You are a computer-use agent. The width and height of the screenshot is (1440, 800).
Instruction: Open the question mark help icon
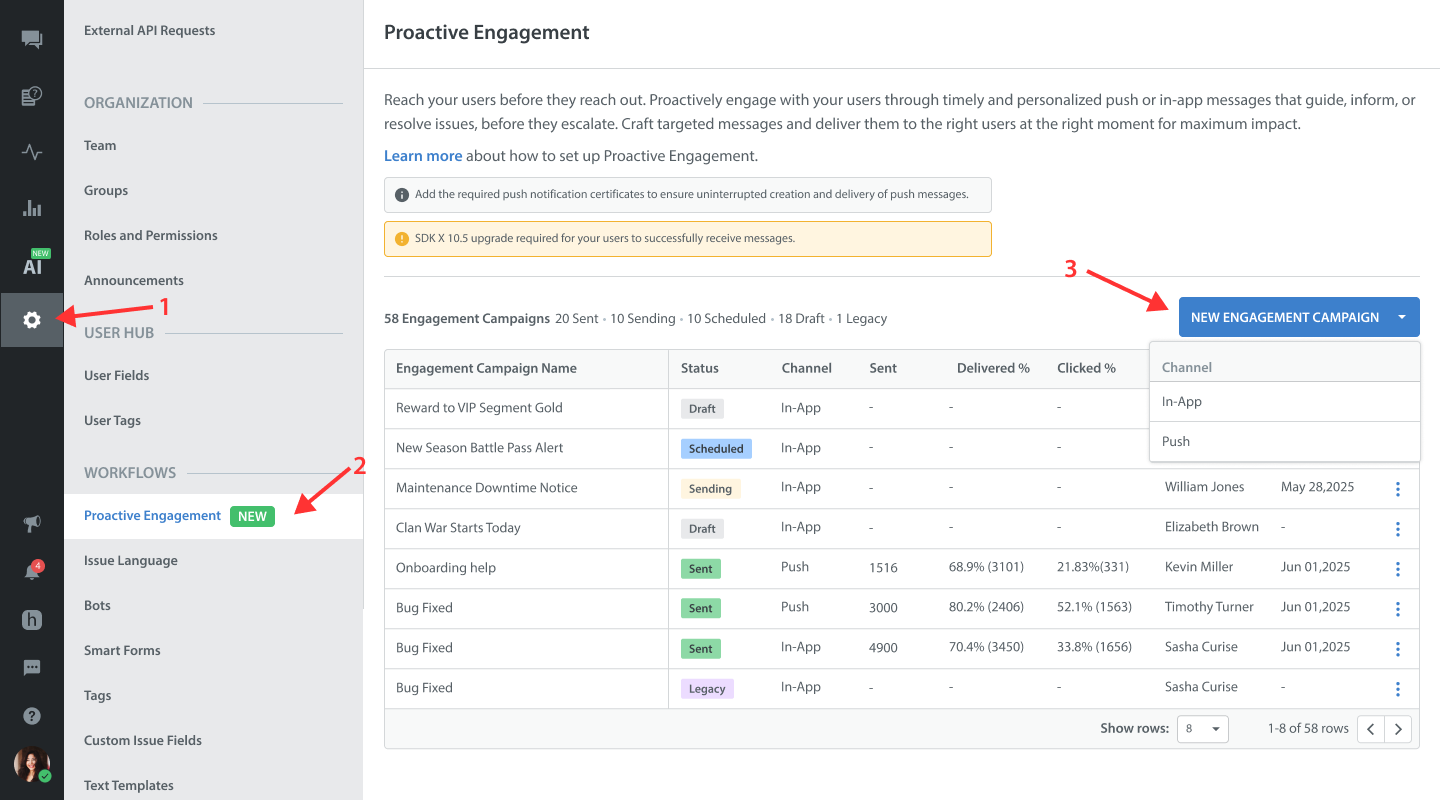pyautogui.click(x=32, y=716)
